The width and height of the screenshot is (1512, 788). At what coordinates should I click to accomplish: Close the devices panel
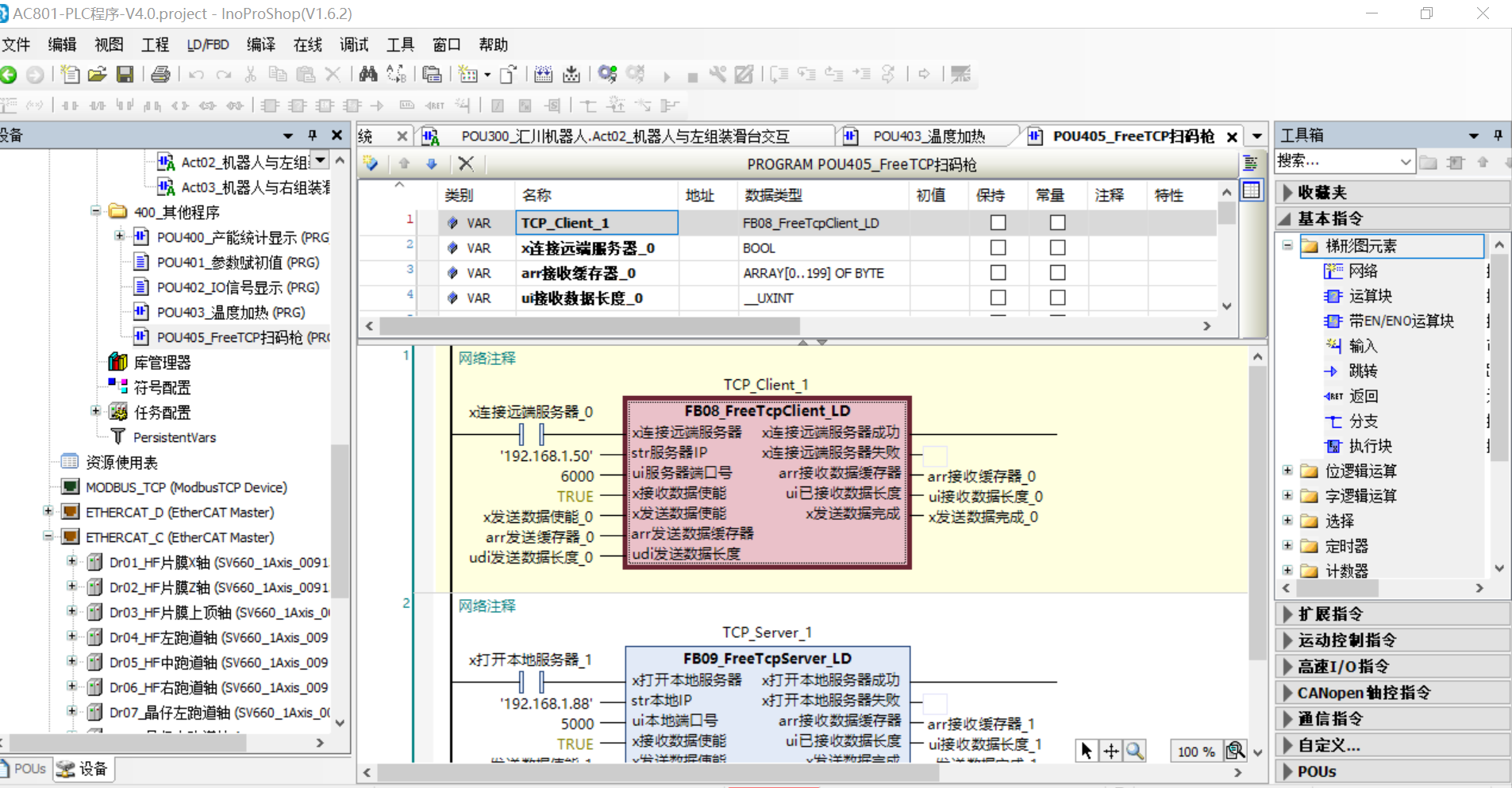pyautogui.click(x=337, y=135)
